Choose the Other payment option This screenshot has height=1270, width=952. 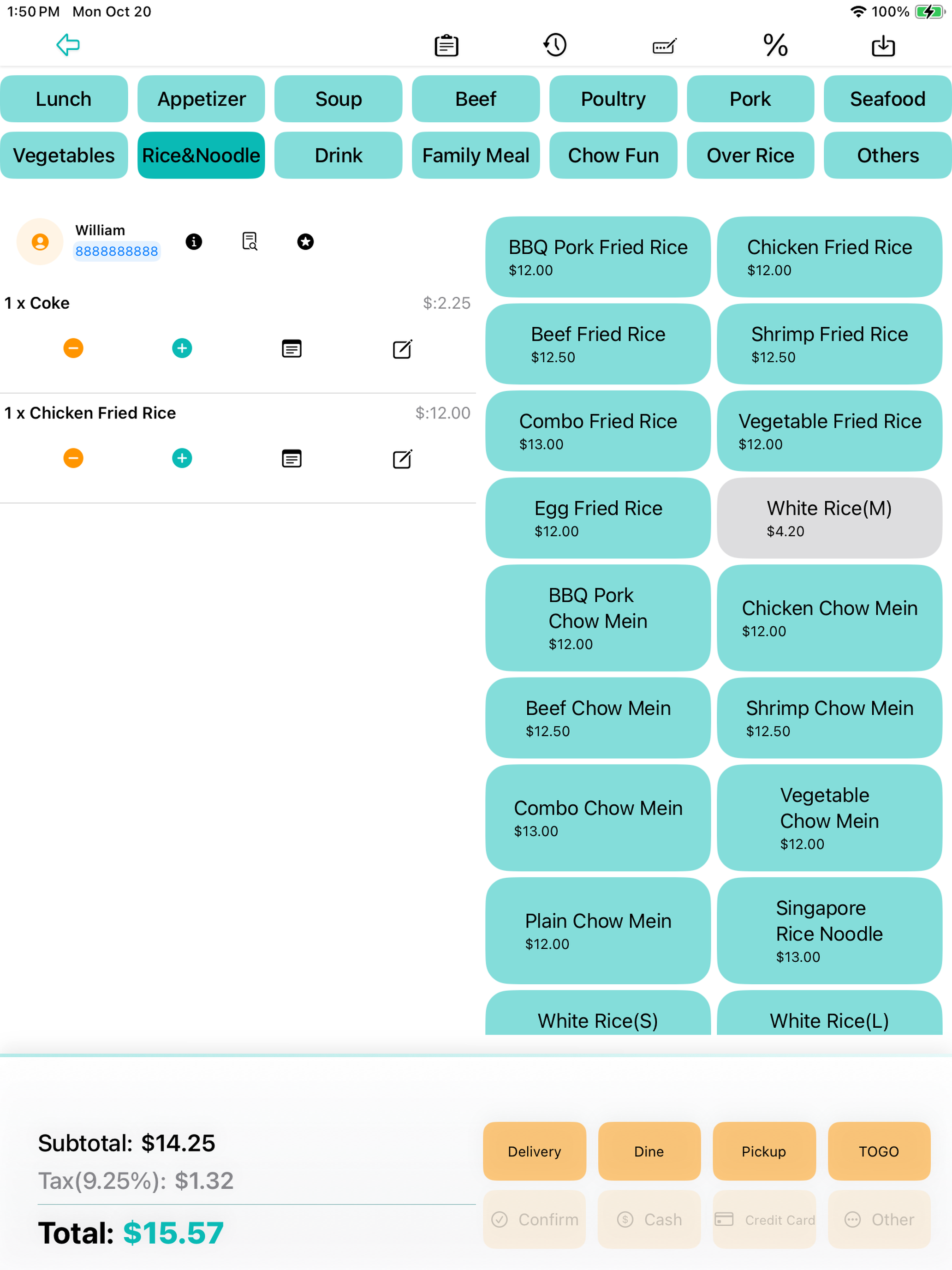coord(879,1219)
